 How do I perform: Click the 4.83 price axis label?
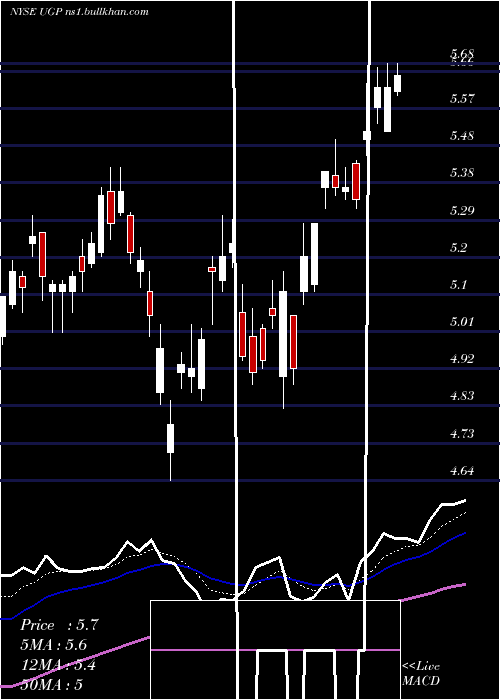[462, 396]
